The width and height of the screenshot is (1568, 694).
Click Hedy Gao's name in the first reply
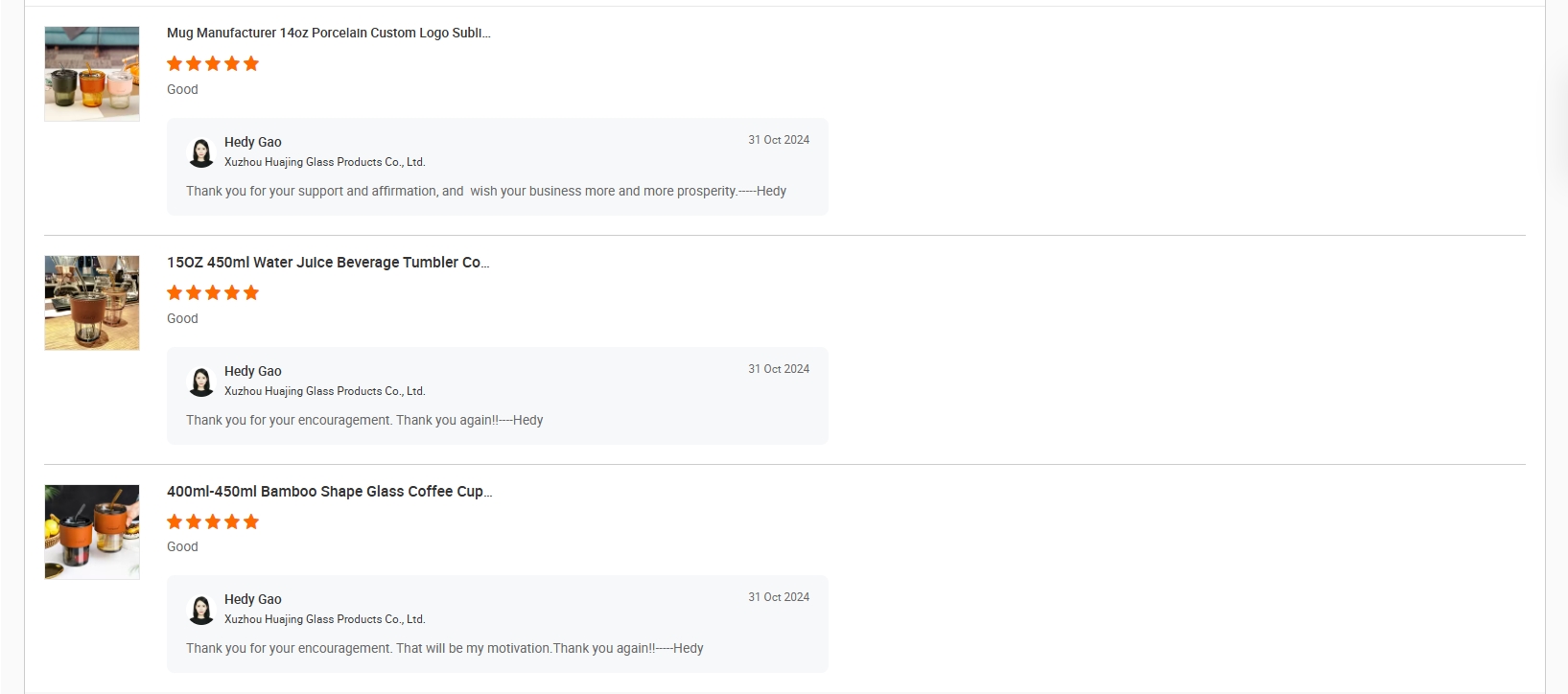click(x=253, y=142)
